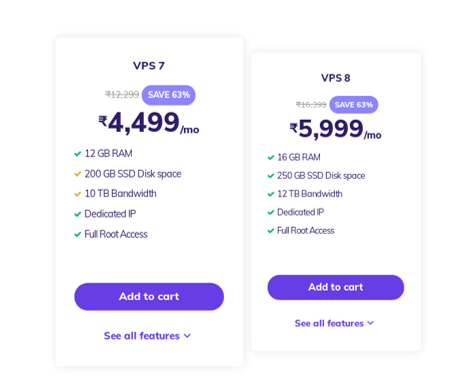The image size is (465, 390).
Task: Click checkmark next to VPS 7 Full Root Access
Action: tap(78, 234)
